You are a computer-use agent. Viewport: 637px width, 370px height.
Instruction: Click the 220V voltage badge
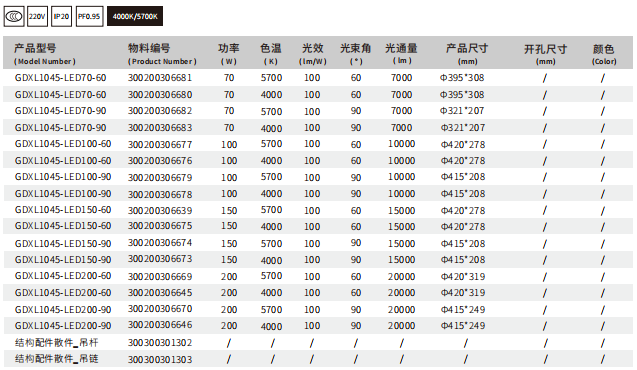coord(37,17)
